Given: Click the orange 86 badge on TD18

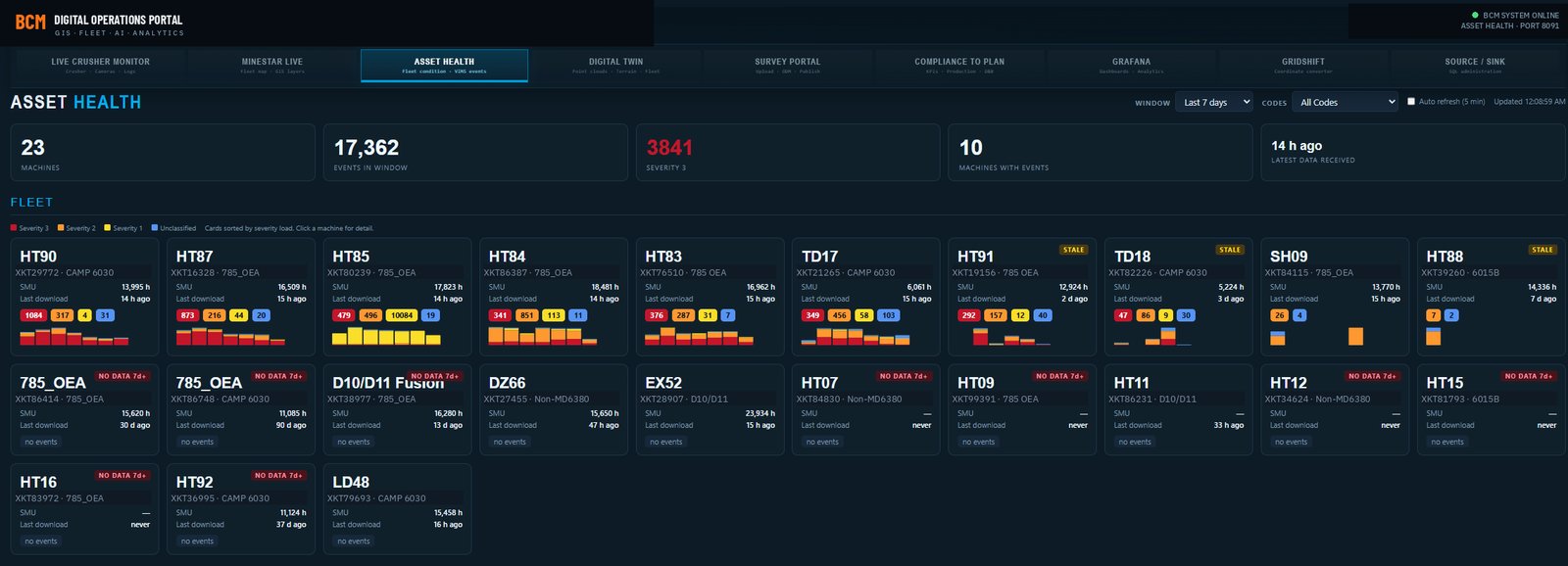Looking at the screenshot, I should point(1145,315).
